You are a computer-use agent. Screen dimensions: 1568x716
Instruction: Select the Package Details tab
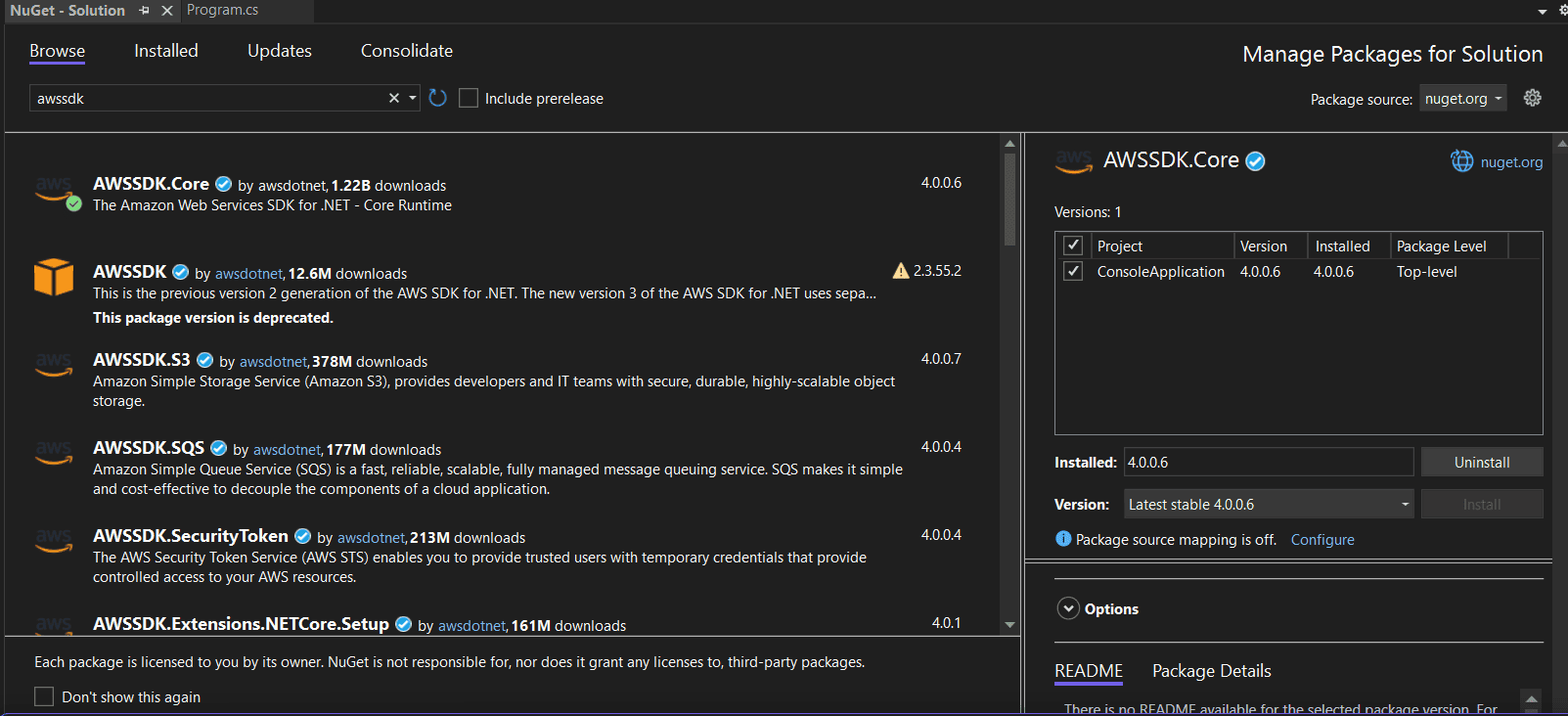click(x=1212, y=671)
